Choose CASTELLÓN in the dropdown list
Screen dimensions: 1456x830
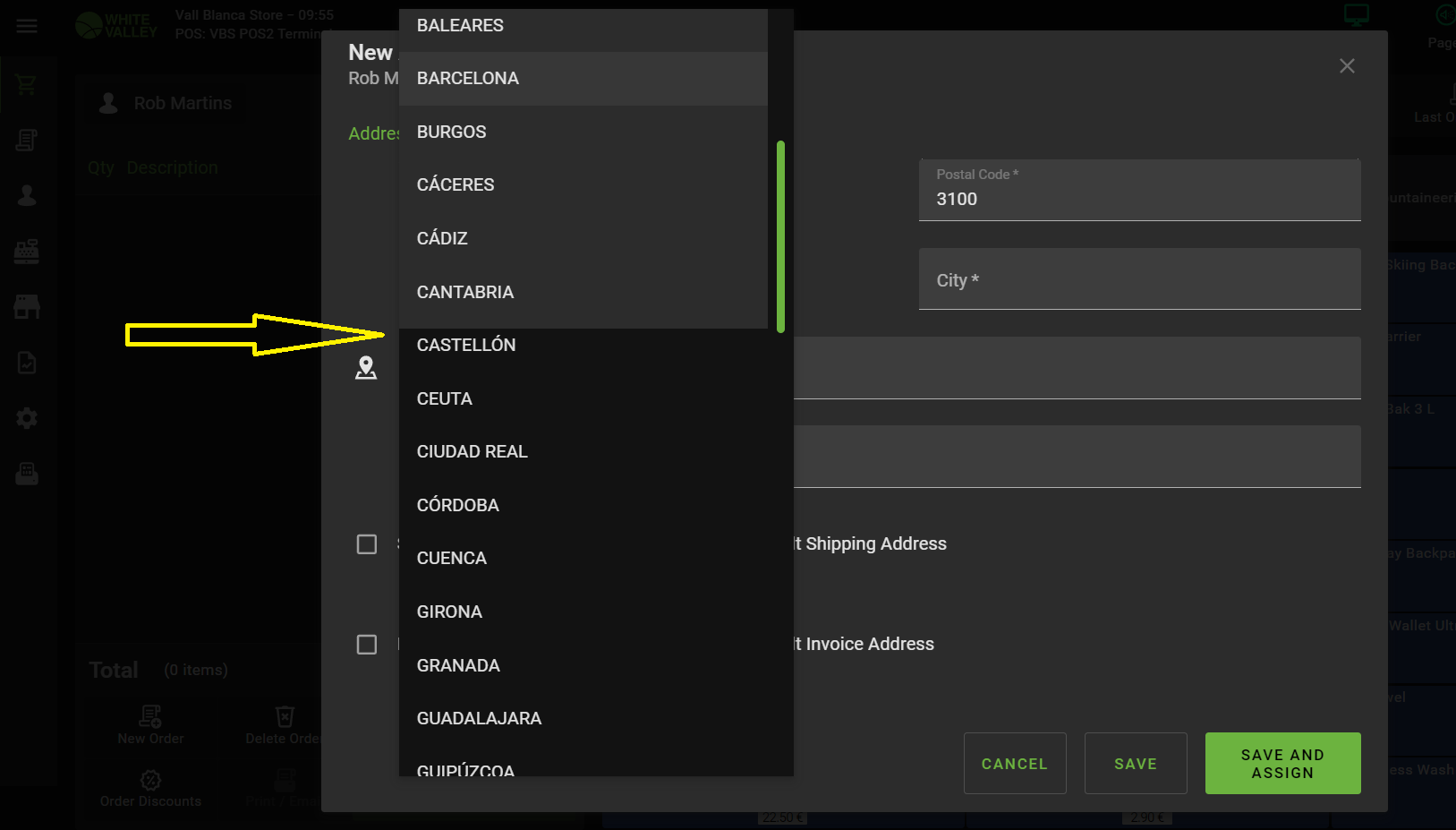pos(466,346)
